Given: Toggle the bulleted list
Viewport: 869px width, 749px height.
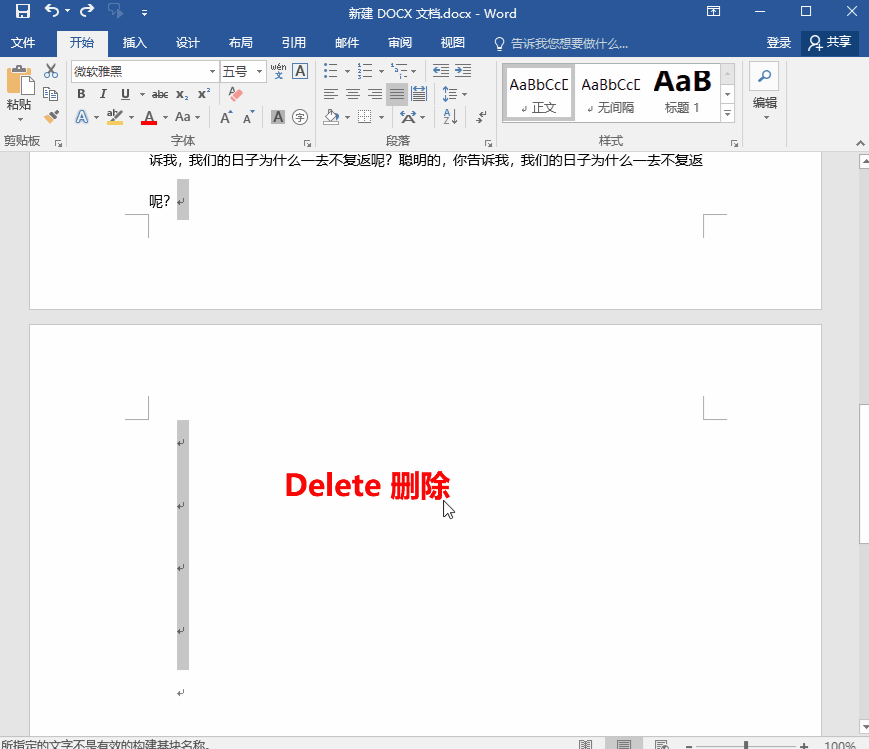Looking at the screenshot, I should (x=330, y=70).
